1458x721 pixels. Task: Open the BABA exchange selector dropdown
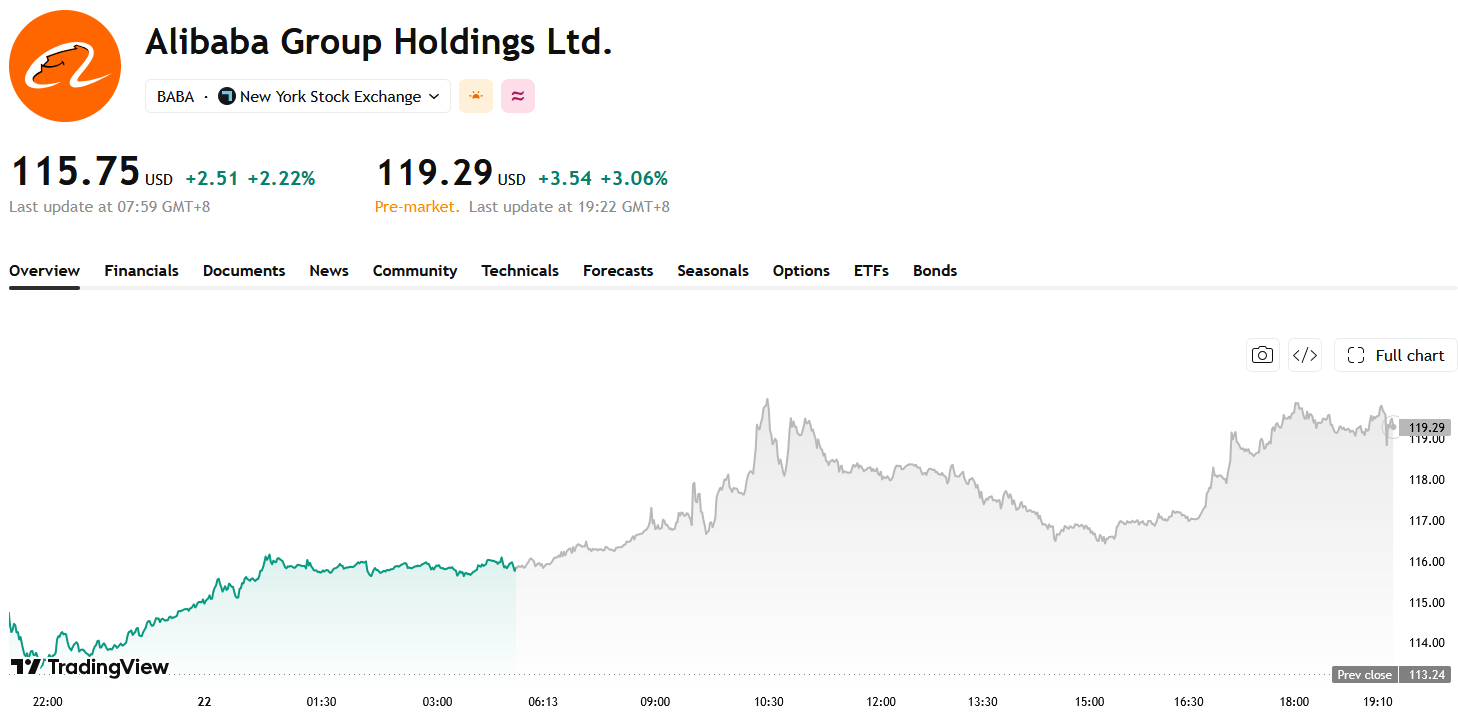[298, 96]
